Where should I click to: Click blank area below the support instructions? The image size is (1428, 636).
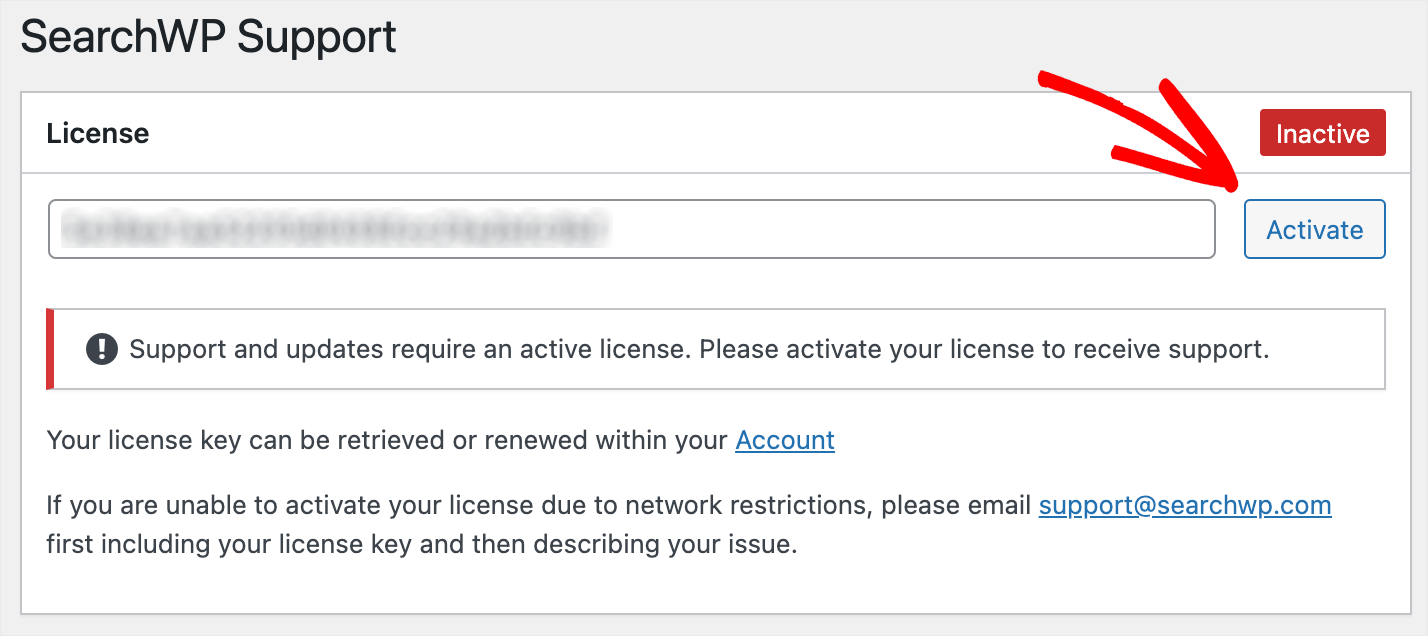click(x=716, y=588)
